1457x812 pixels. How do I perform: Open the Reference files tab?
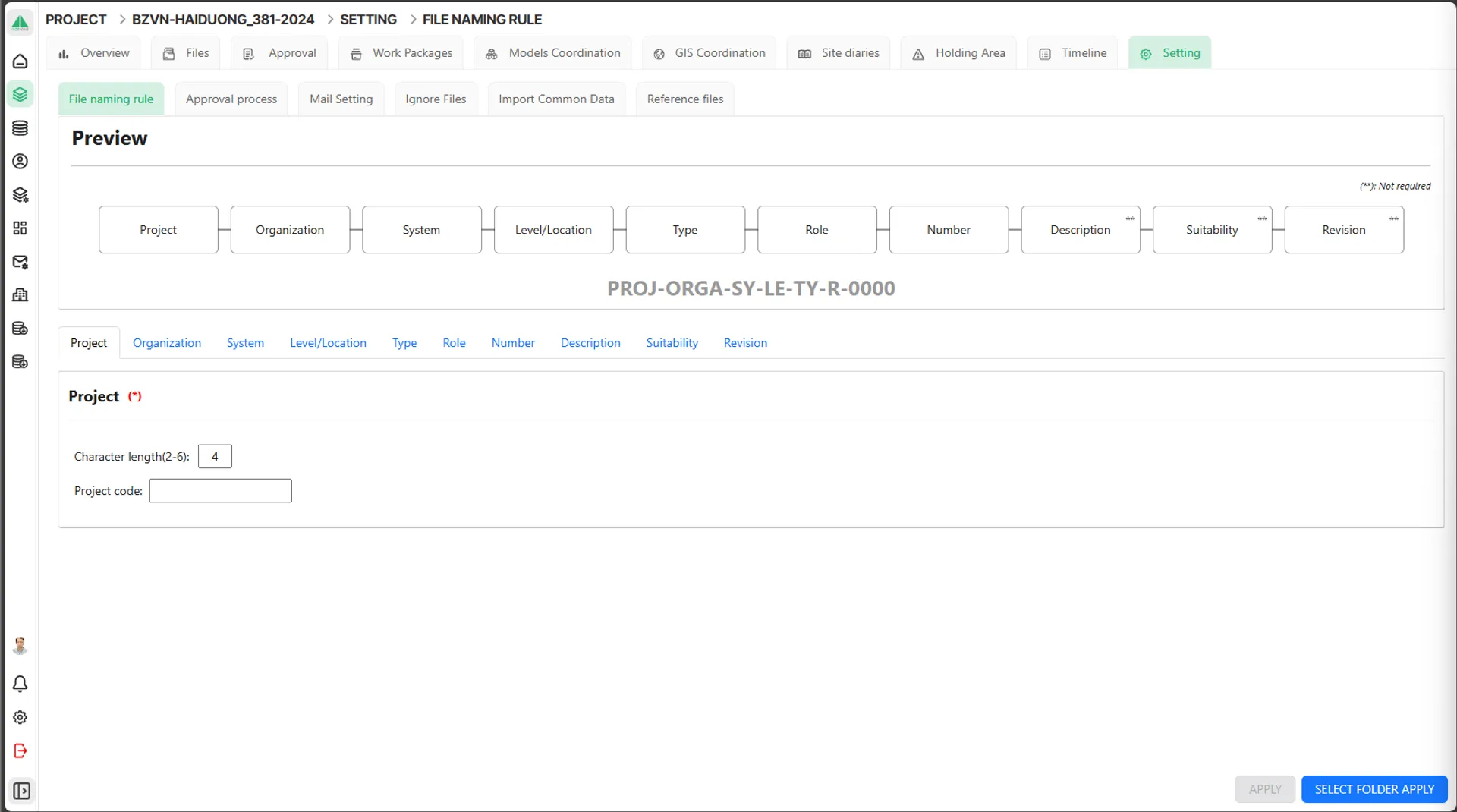pyautogui.click(x=685, y=99)
